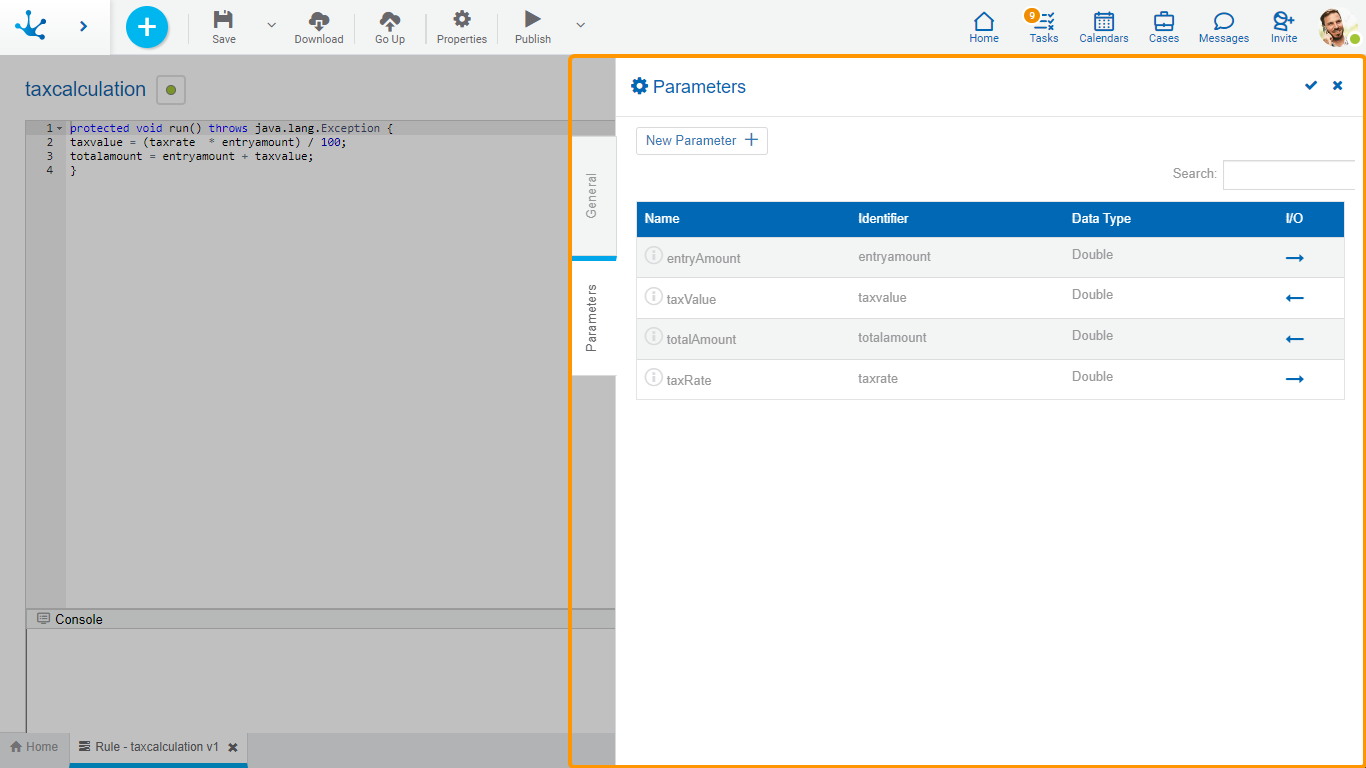Select the Rule - taxcalculation v1 tab
This screenshot has width=1366, height=768.
click(156, 747)
